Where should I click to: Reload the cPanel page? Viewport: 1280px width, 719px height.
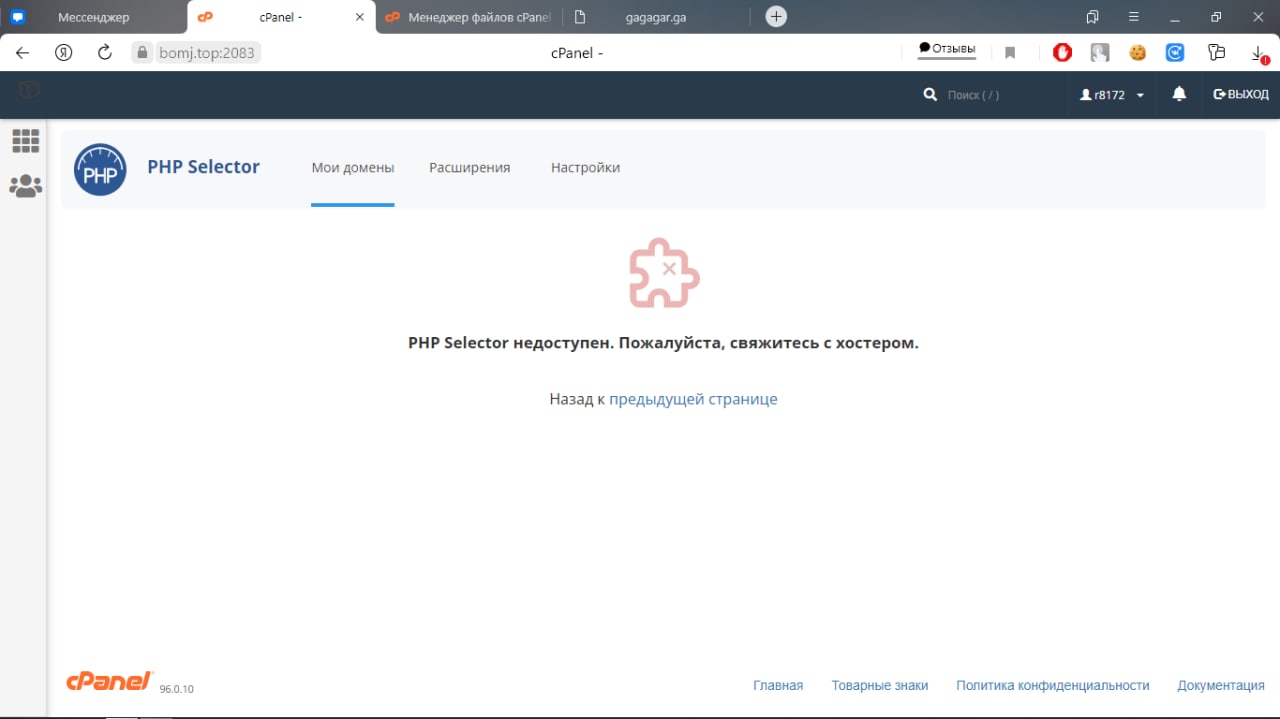pyautogui.click(x=104, y=53)
